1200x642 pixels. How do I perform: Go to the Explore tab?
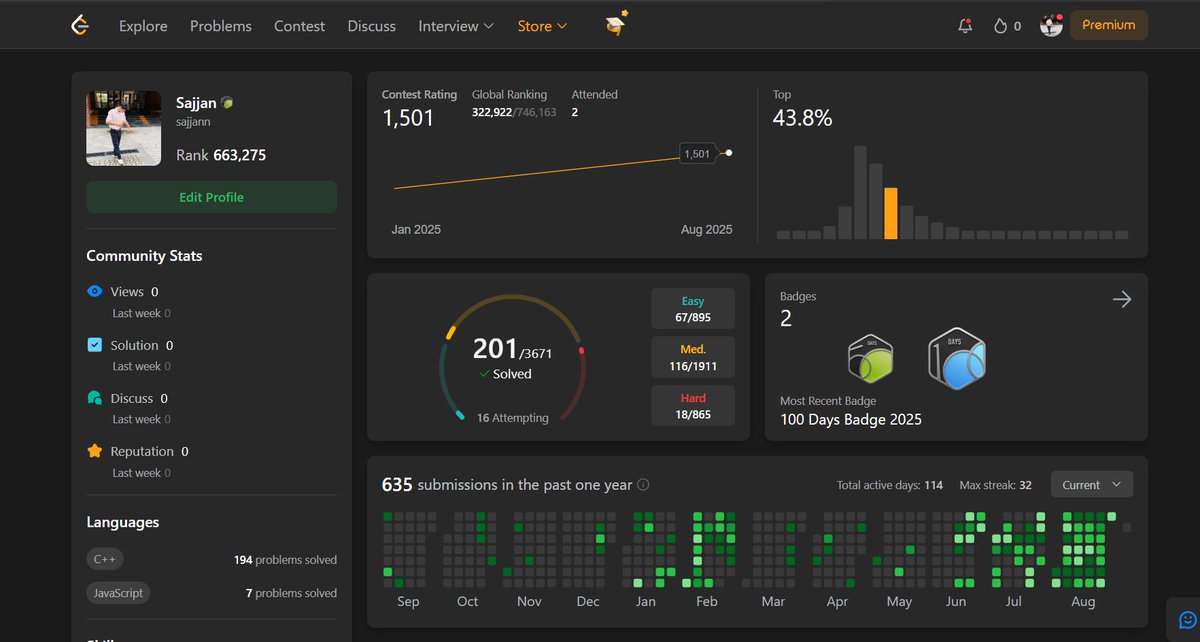point(143,26)
